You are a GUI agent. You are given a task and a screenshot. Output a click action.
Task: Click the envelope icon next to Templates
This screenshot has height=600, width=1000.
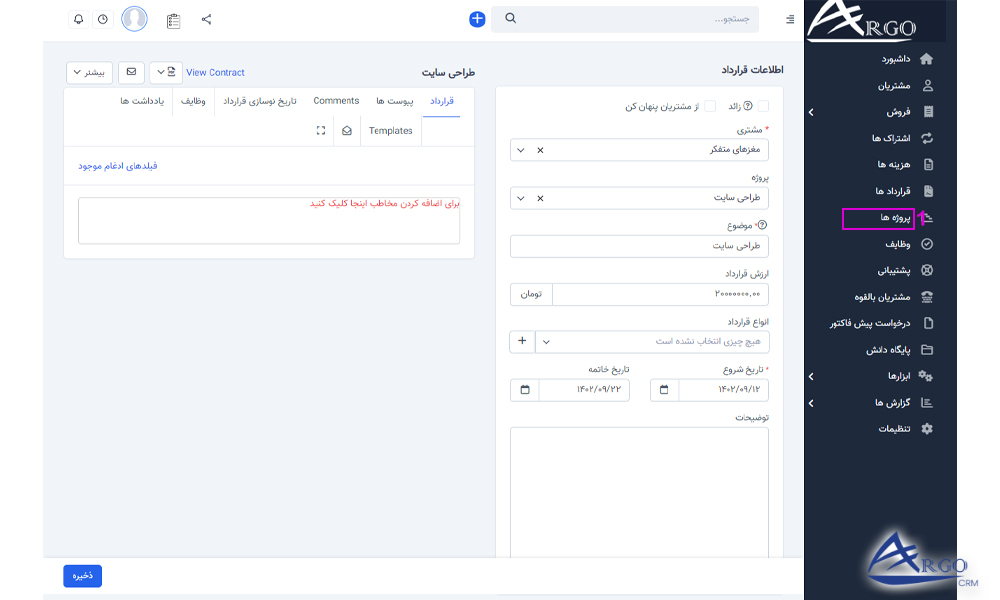346,130
